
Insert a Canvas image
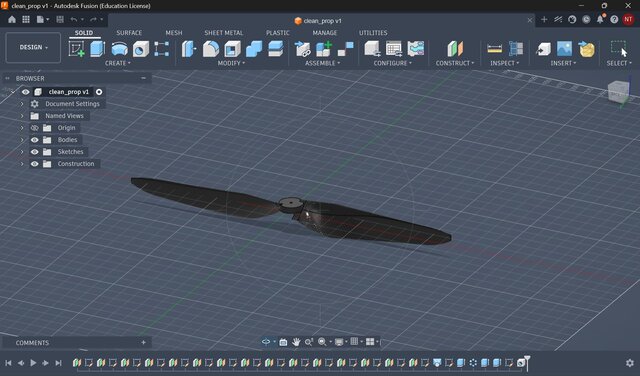[x=564, y=49]
